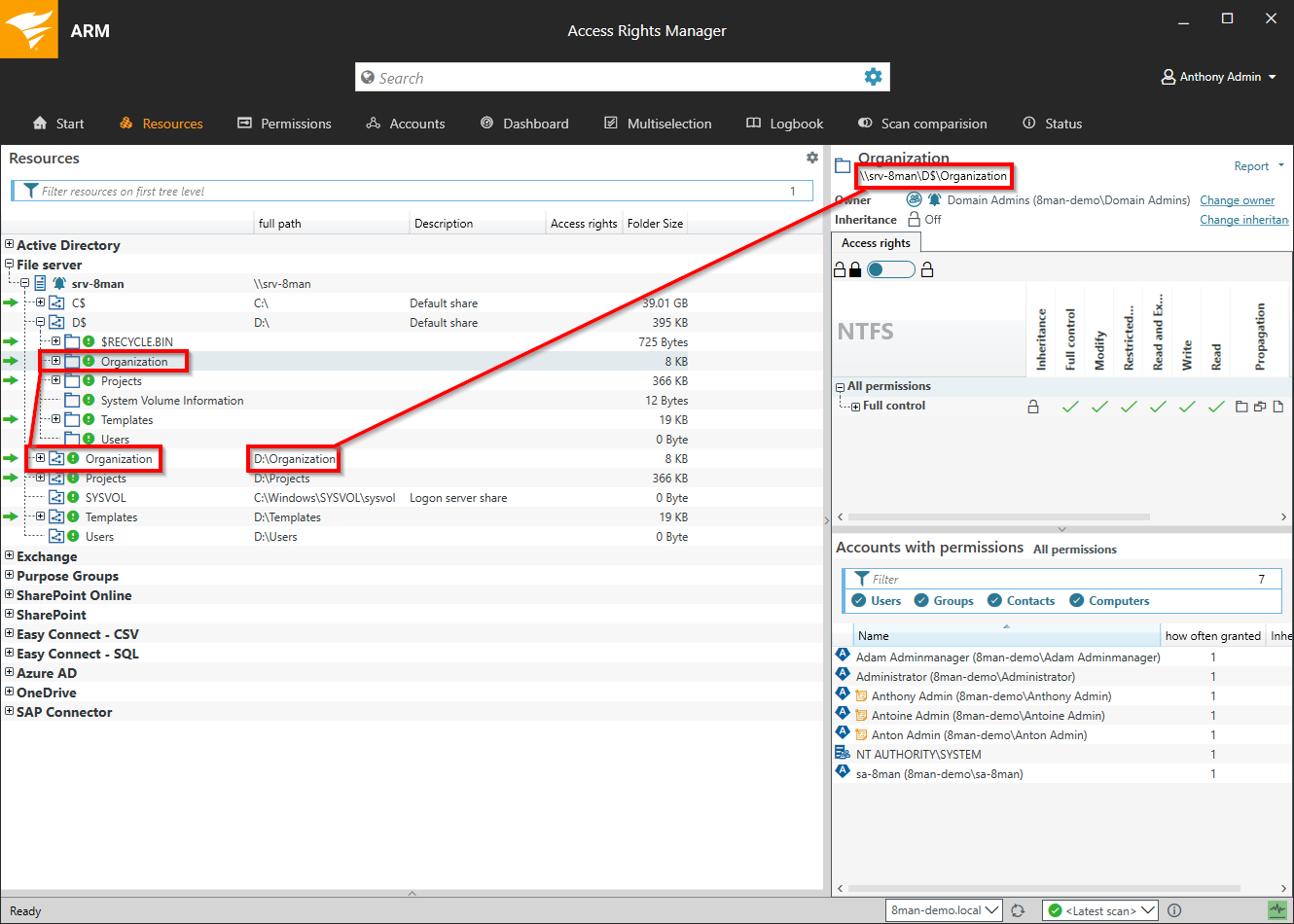This screenshot has height=924, width=1294.
Task: Click the $RECYCLE.BIN folder icon
Action: tap(72, 341)
